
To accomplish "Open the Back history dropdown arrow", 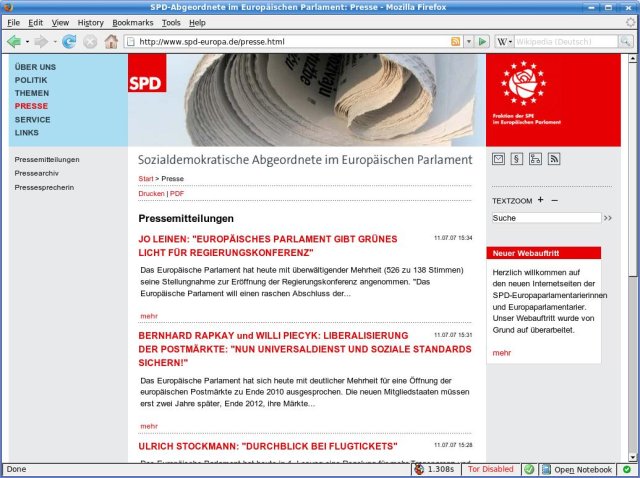I will click(x=27, y=42).
